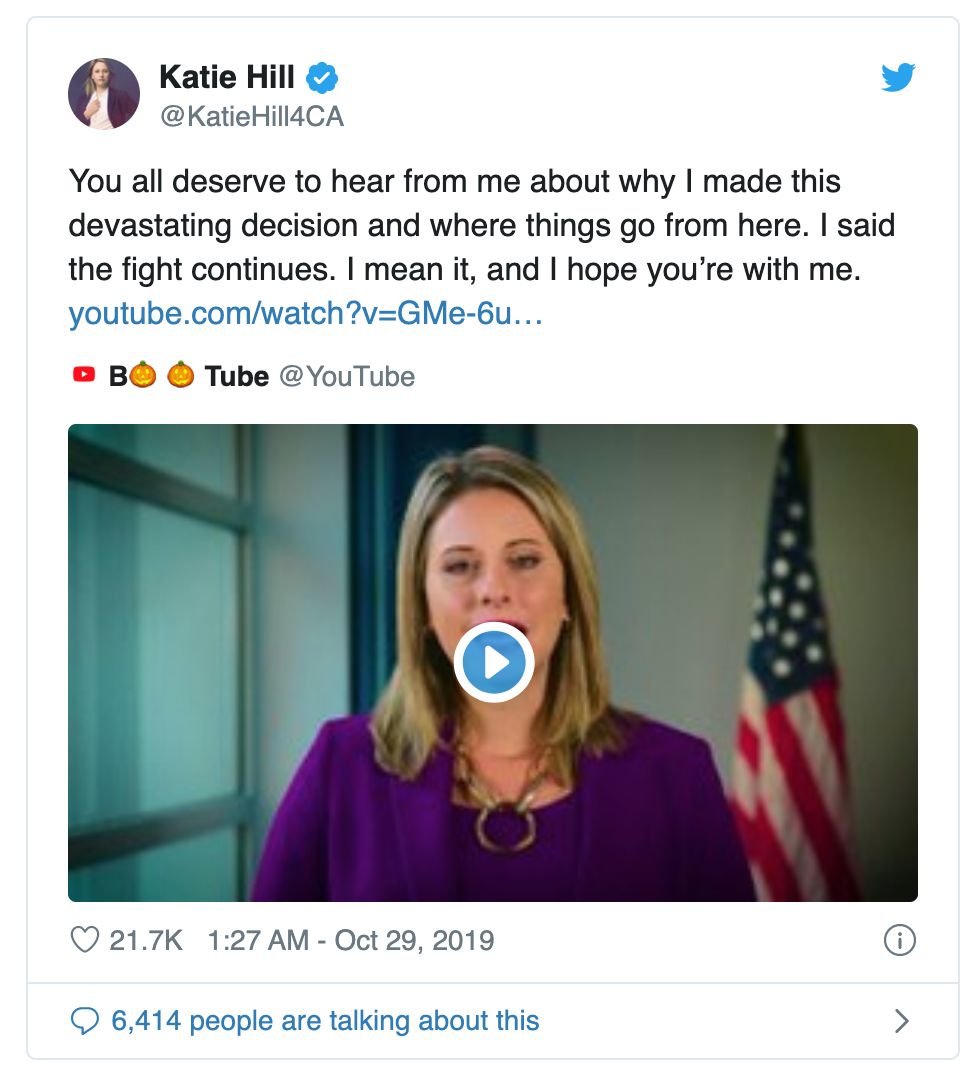The height and width of the screenshot is (1076, 980).
Task: Expand the conversation with the right chevron
Action: click(901, 1021)
